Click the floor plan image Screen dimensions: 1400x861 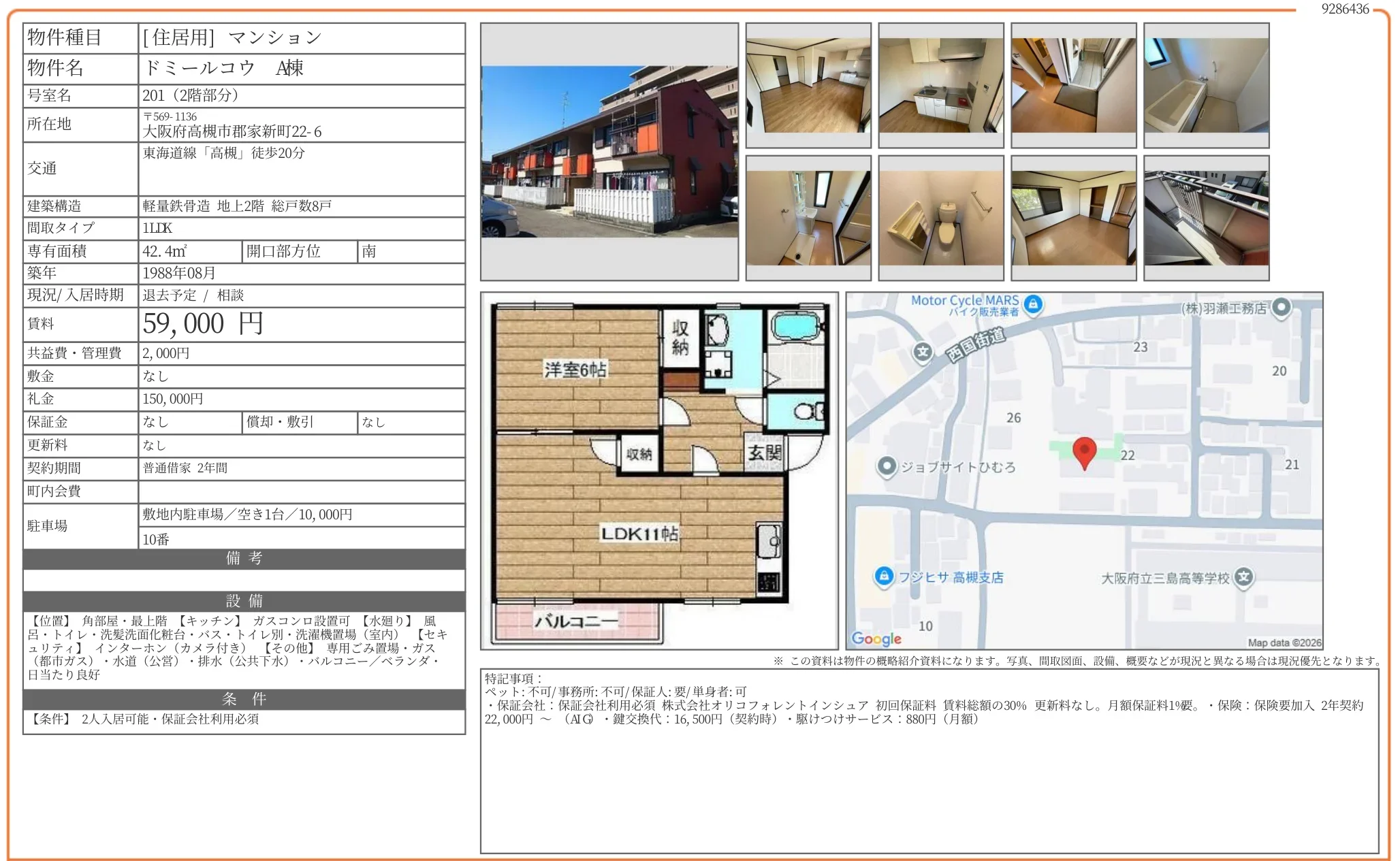pyautogui.click(x=659, y=470)
